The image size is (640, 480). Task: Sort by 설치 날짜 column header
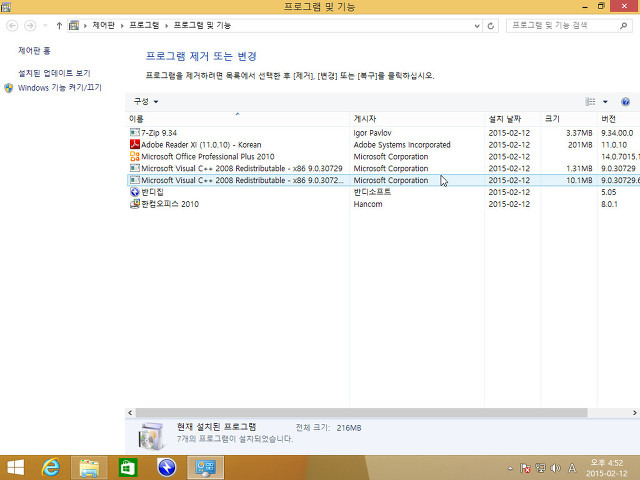click(x=513, y=119)
